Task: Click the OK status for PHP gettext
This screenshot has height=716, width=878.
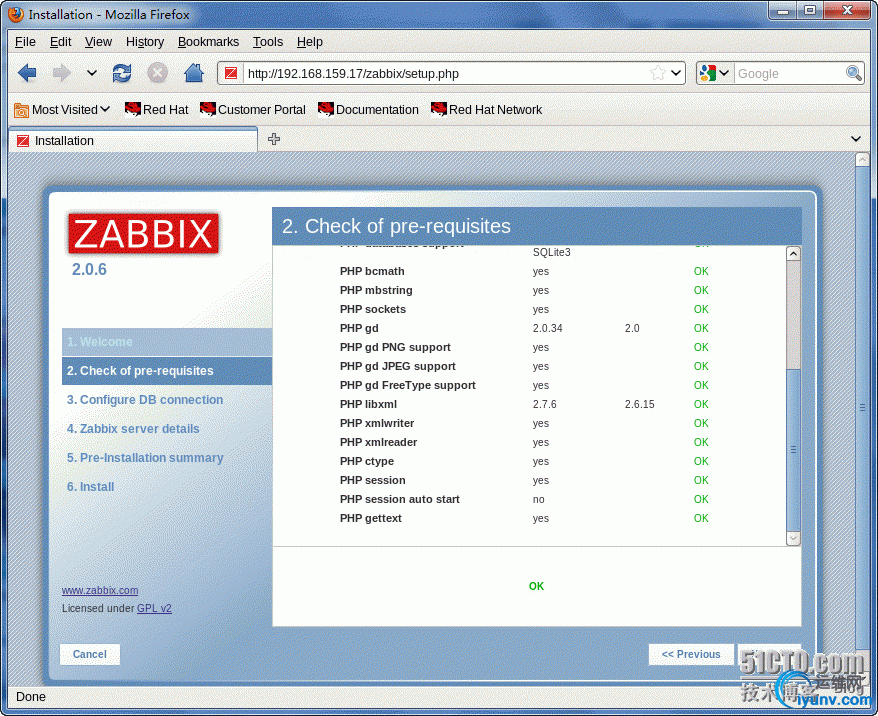Action: [x=701, y=518]
